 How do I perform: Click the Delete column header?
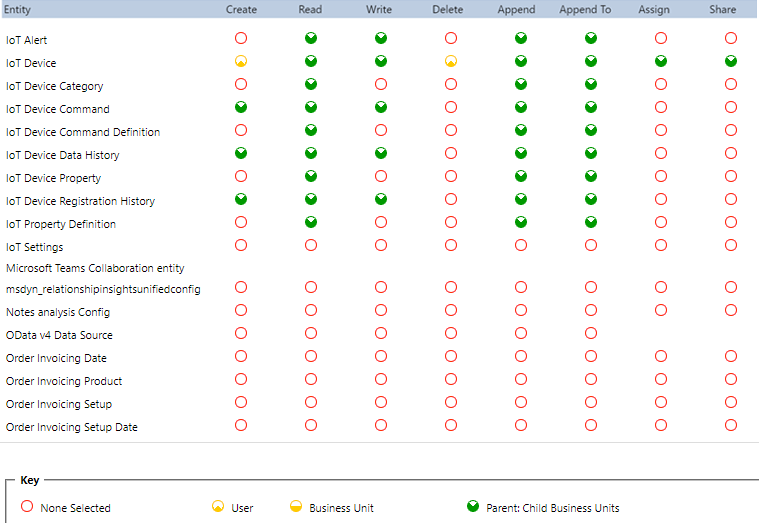pos(448,10)
